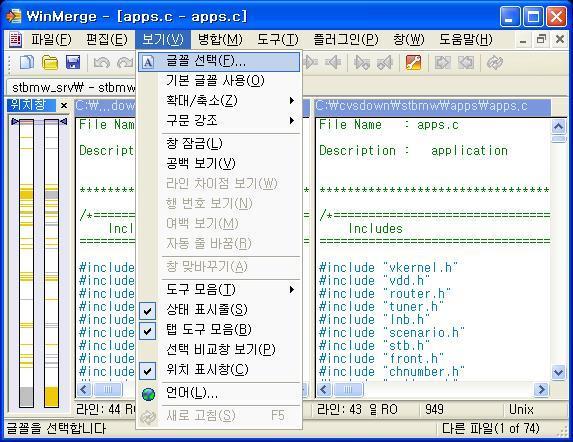Screen dimensions: 573x442
Task: Click WinMerge app icon in title bar
Action: (x=13, y=16)
